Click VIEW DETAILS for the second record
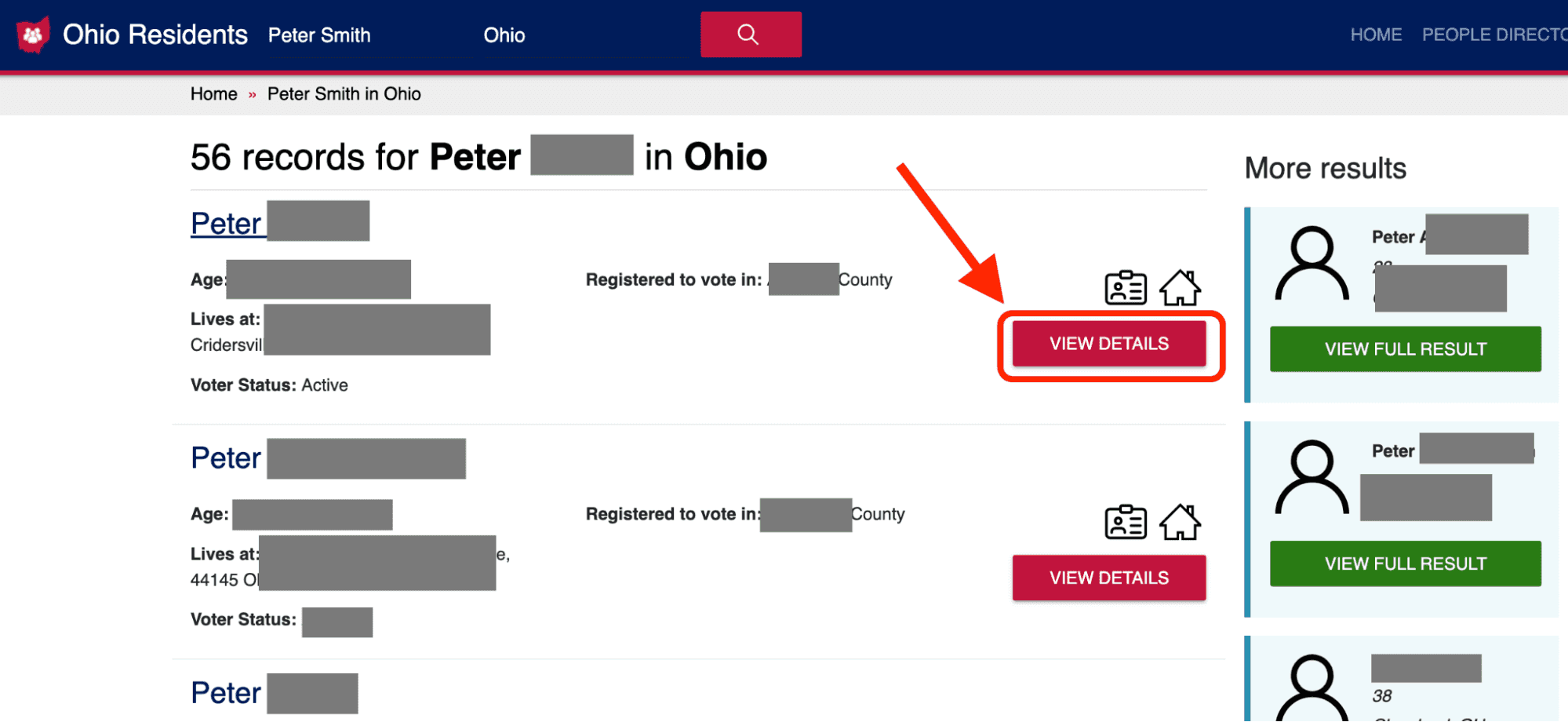 pyautogui.click(x=1109, y=578)
